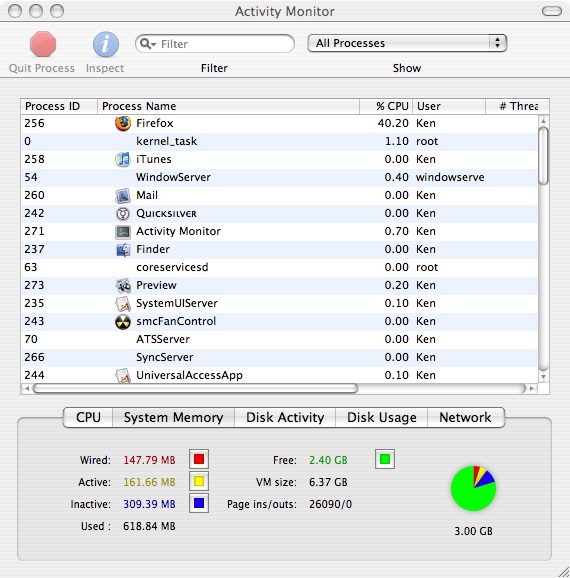Viewport: 570px width, 578px height.
Task: Click the Mail process icon
Action: coord(123,195)
